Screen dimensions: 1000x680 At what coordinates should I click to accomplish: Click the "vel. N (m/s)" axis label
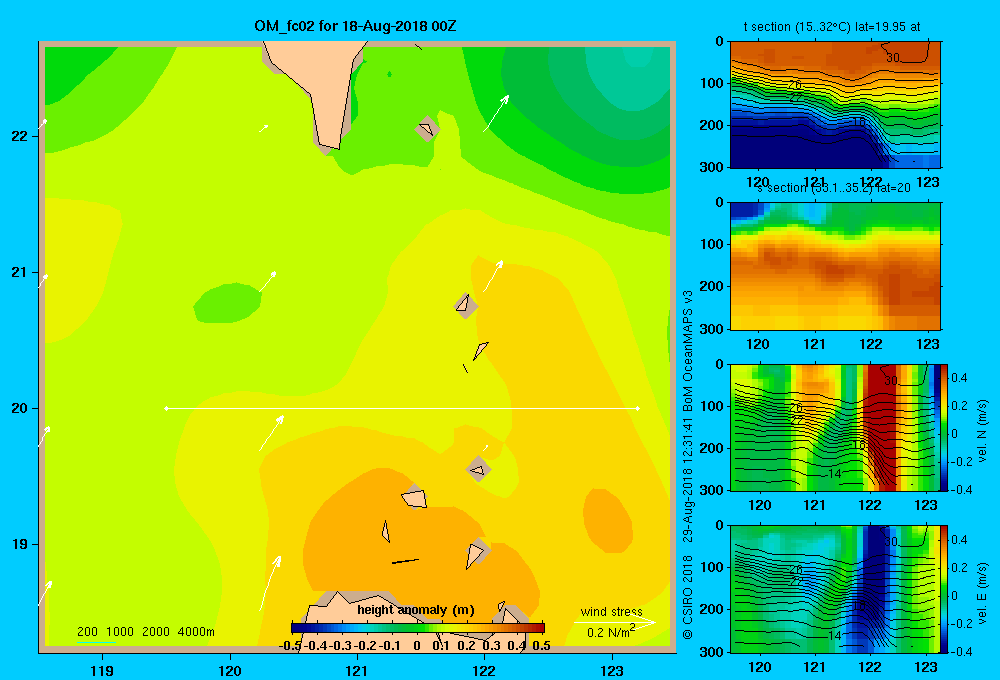pos(982,431)
